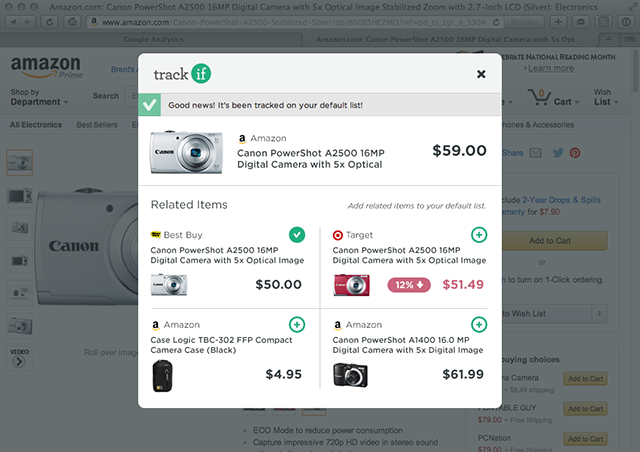Untrack the Best Buy Canon PowerShot item
The width and height of the screenshot is (640, 452).
pos(297,235)
